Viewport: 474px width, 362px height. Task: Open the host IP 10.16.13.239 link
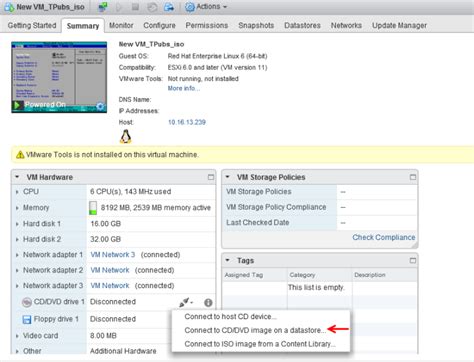point(187,122)
